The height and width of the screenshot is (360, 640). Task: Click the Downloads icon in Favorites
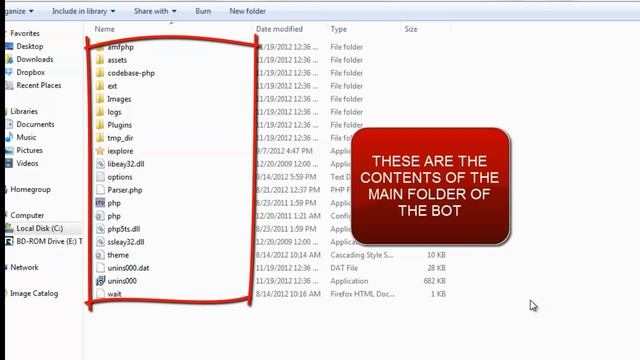point(9,60)
